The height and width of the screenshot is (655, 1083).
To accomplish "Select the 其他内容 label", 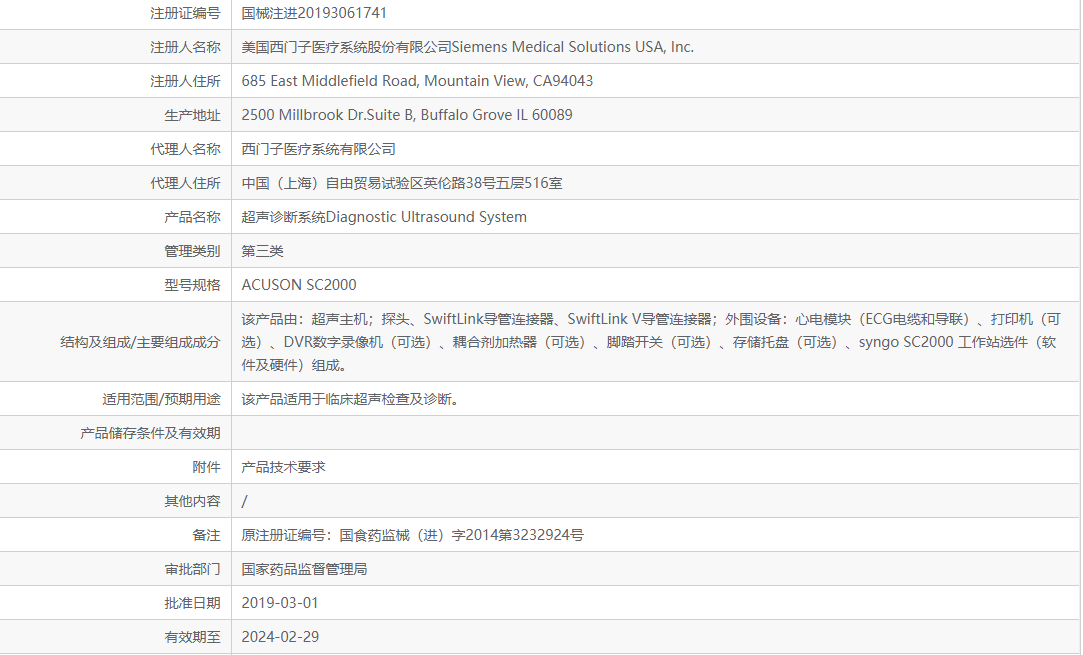I will pos(192,501).
